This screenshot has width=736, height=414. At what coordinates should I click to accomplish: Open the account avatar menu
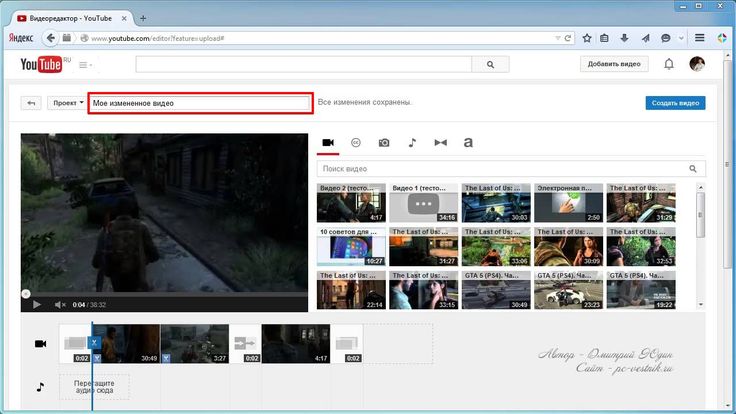click(697, 64)
